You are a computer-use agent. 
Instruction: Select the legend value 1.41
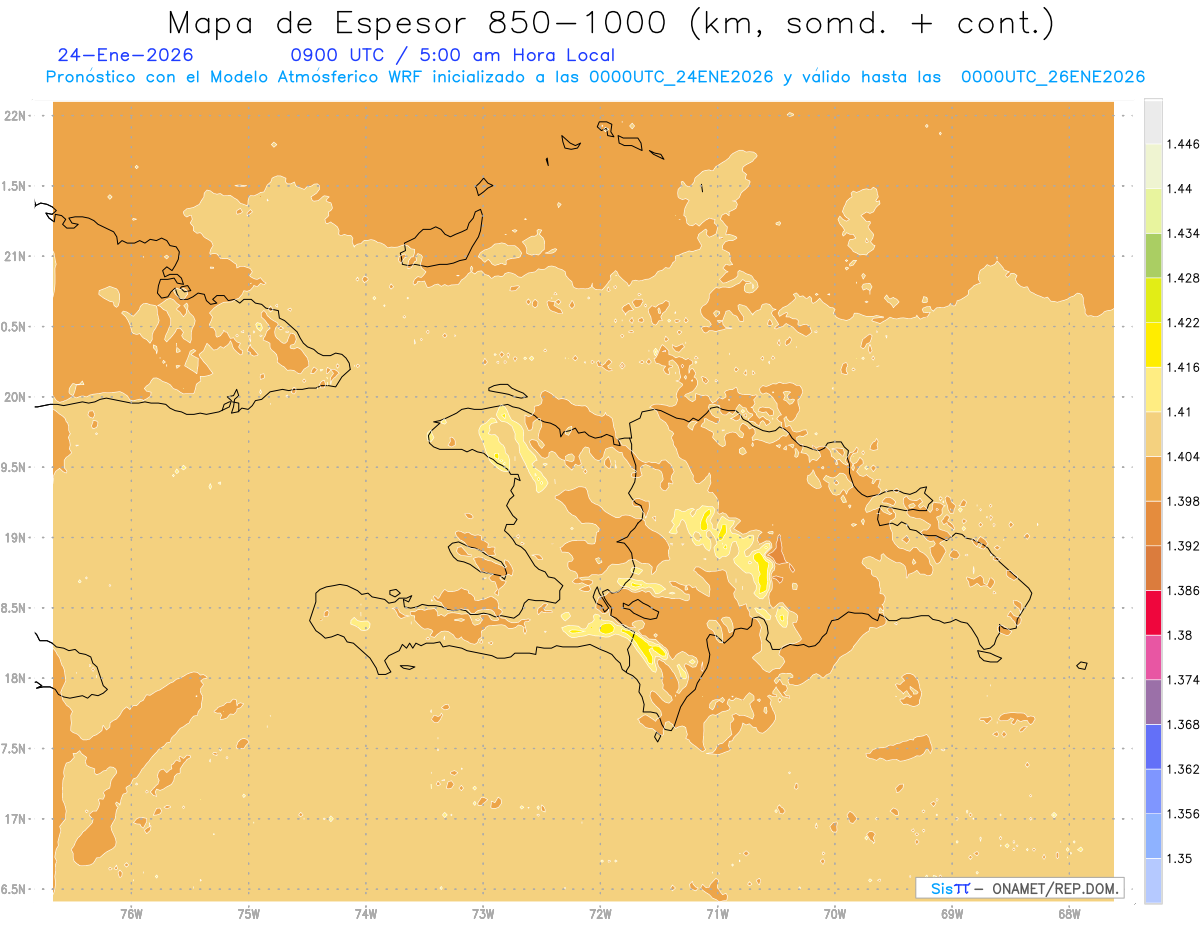[1179, 412]
